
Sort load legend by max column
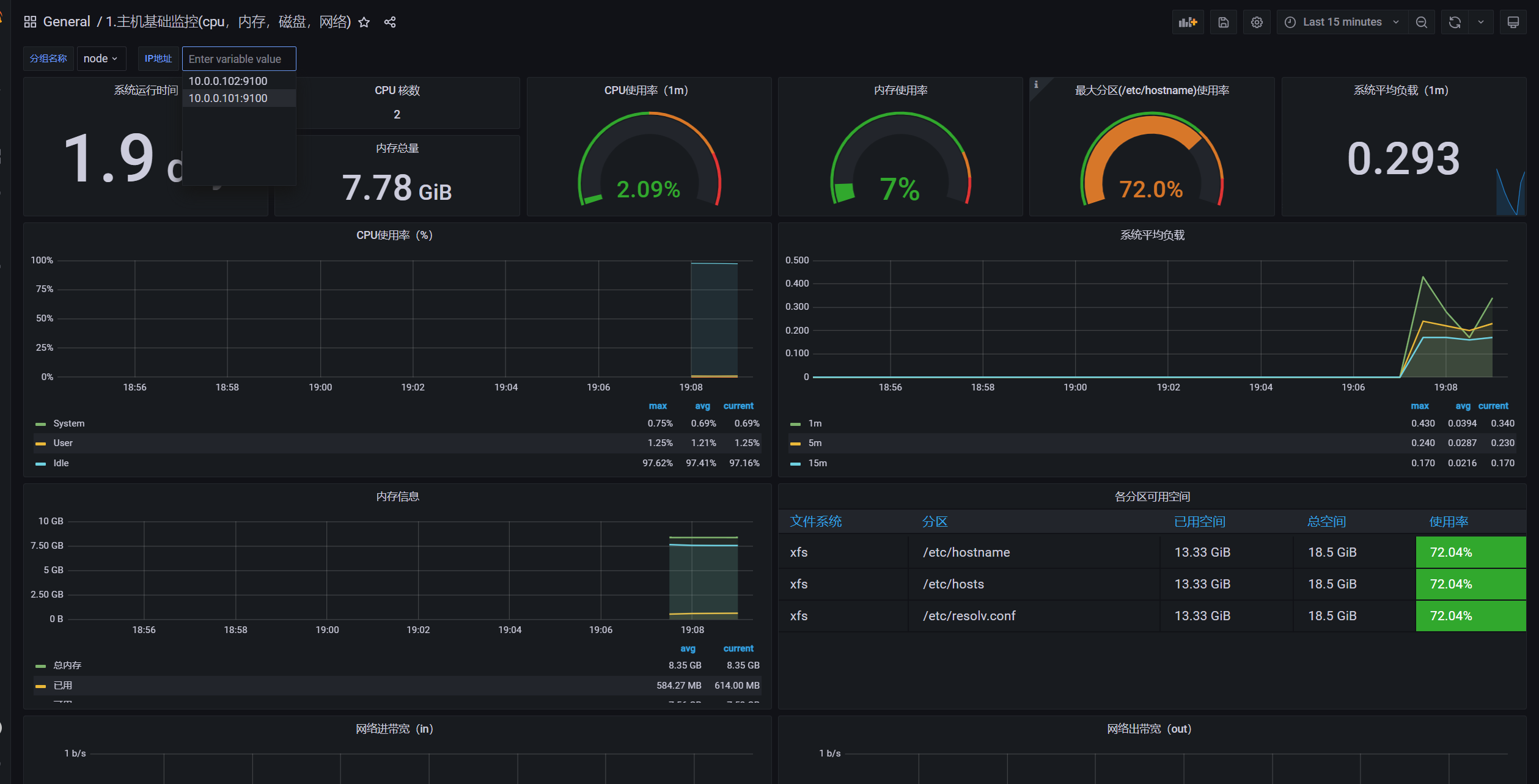pyautogui.click(x=1419, y=406)
